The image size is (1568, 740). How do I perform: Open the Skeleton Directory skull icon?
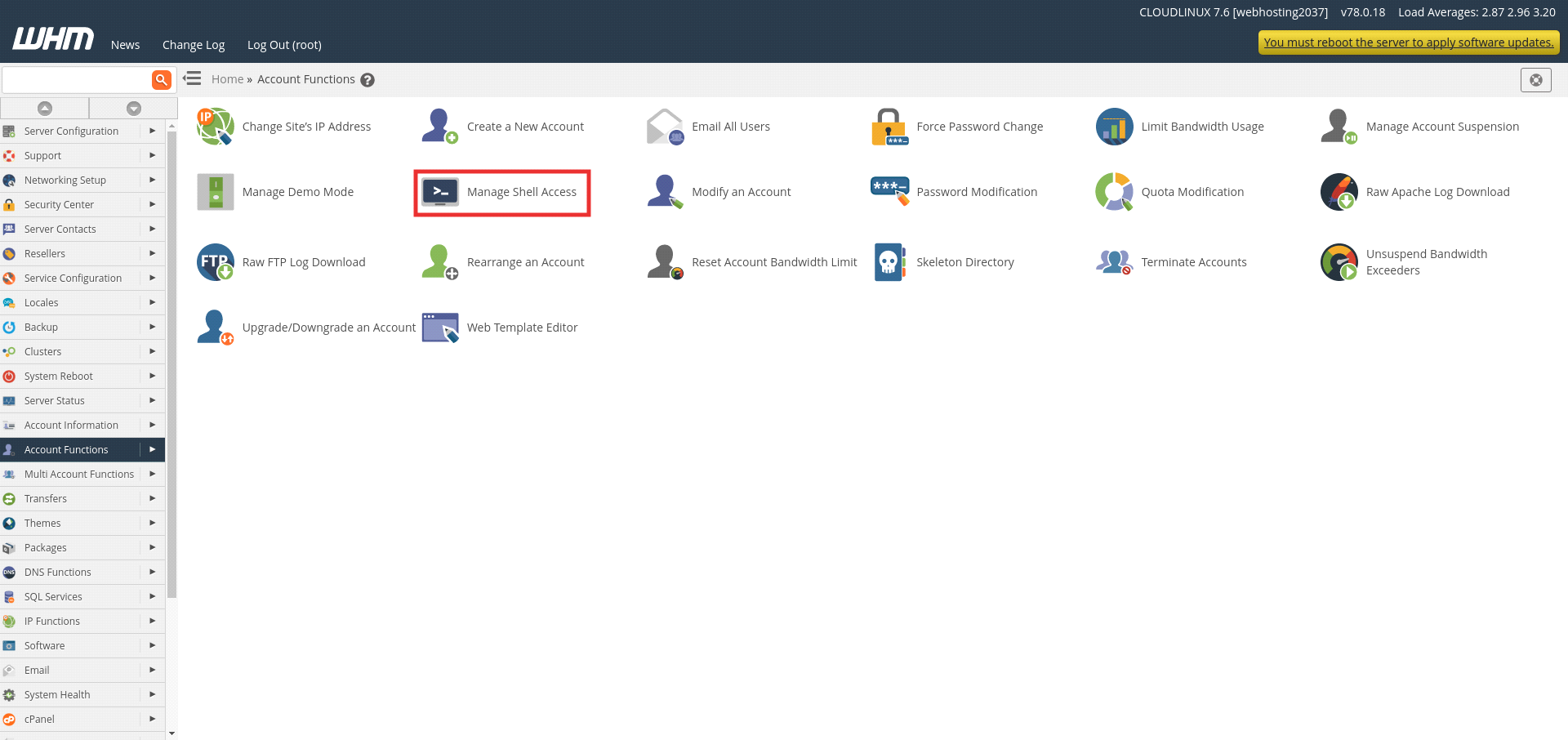point(889,262)
